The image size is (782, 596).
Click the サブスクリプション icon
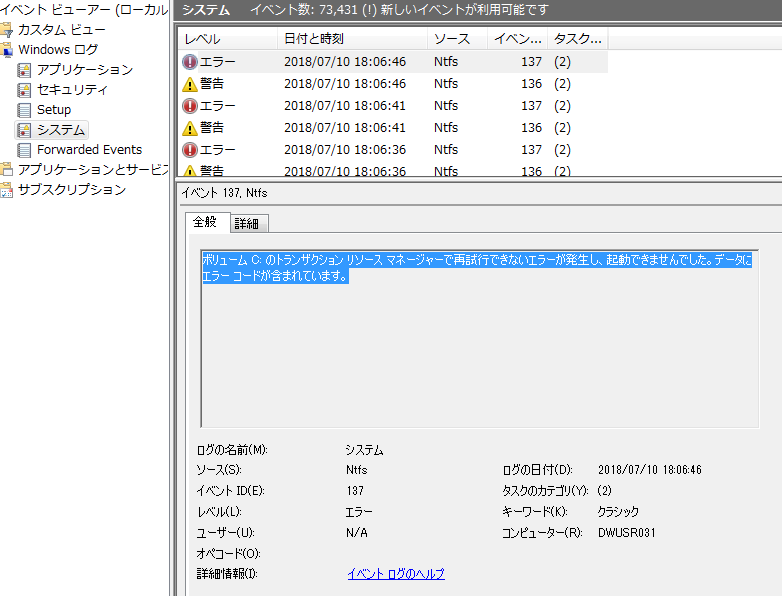[6, 190]
